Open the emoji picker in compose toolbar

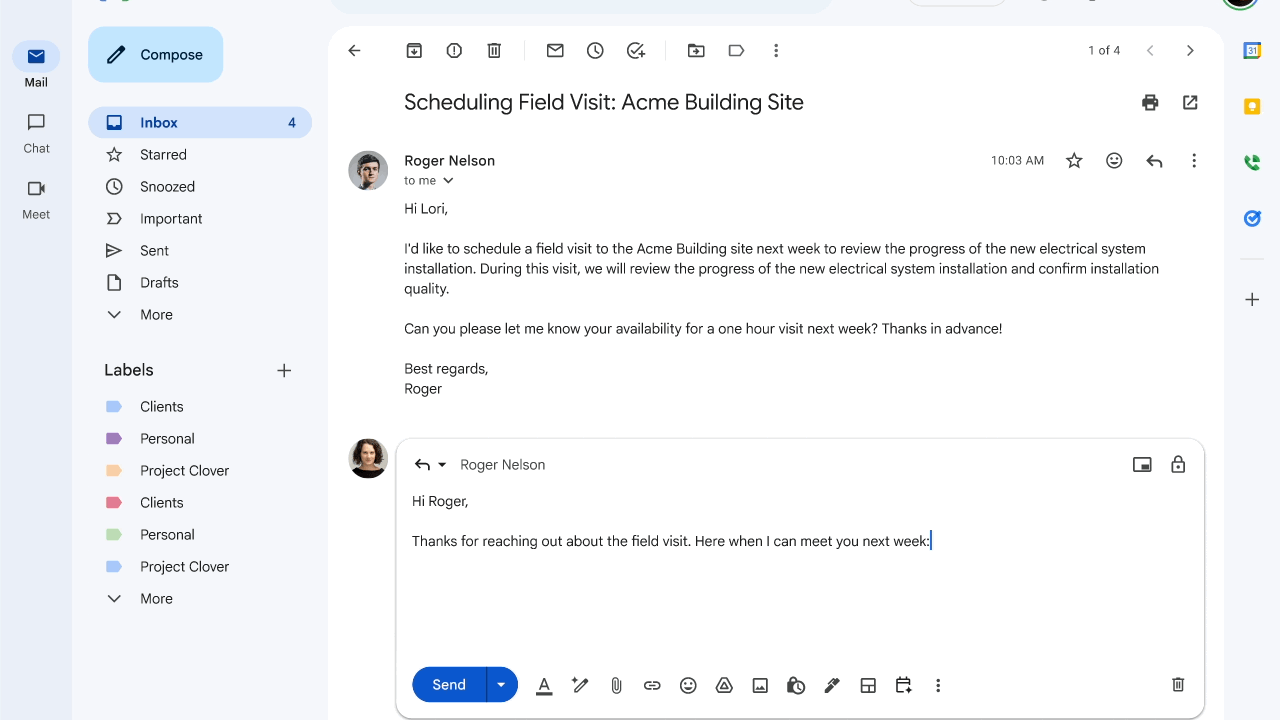point(688,685)
